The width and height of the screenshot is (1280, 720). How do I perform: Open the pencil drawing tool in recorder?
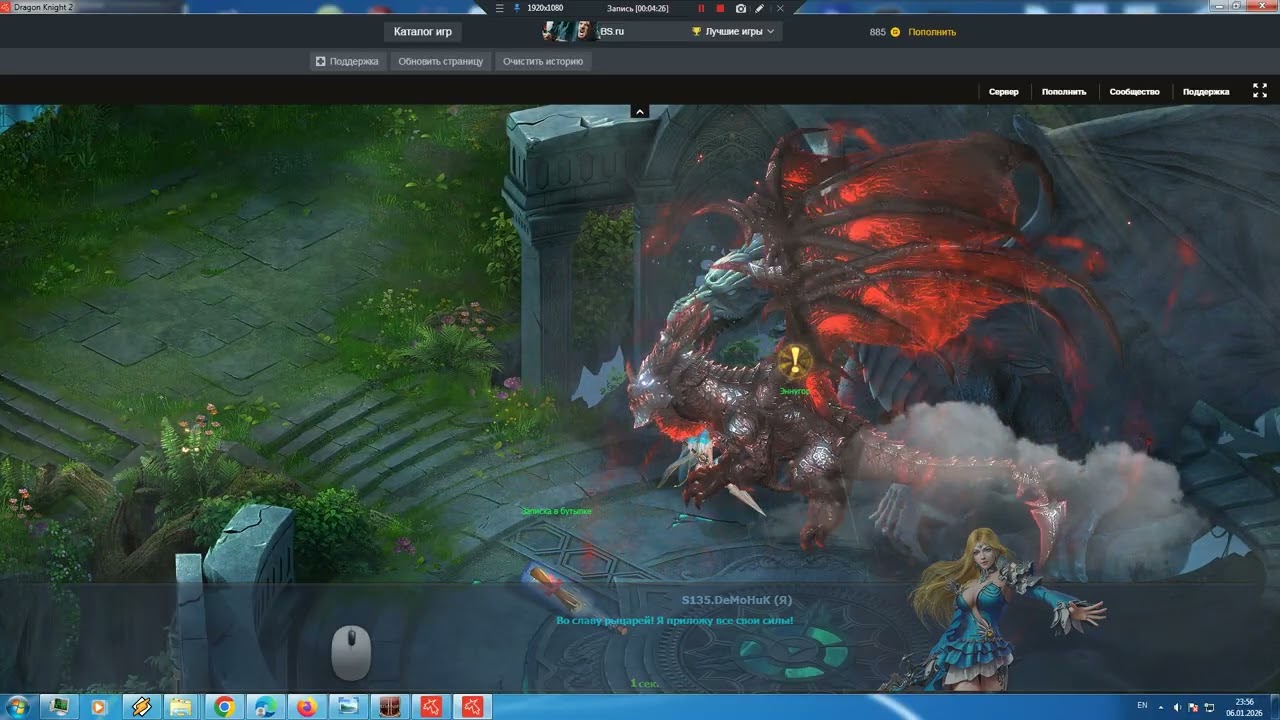click(x=760, y=8)
